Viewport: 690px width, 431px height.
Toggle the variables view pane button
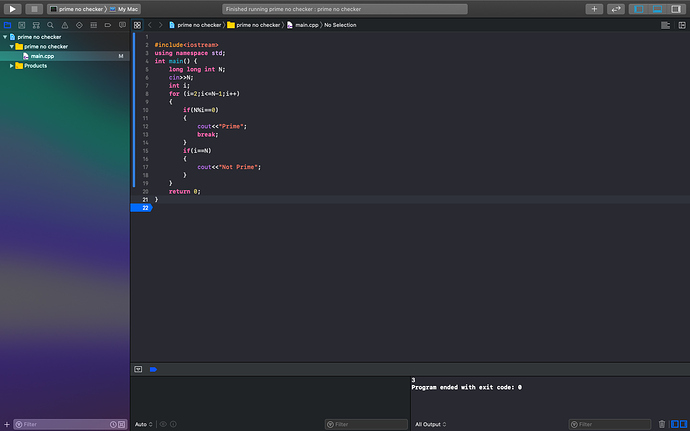[x=675, y=424]
